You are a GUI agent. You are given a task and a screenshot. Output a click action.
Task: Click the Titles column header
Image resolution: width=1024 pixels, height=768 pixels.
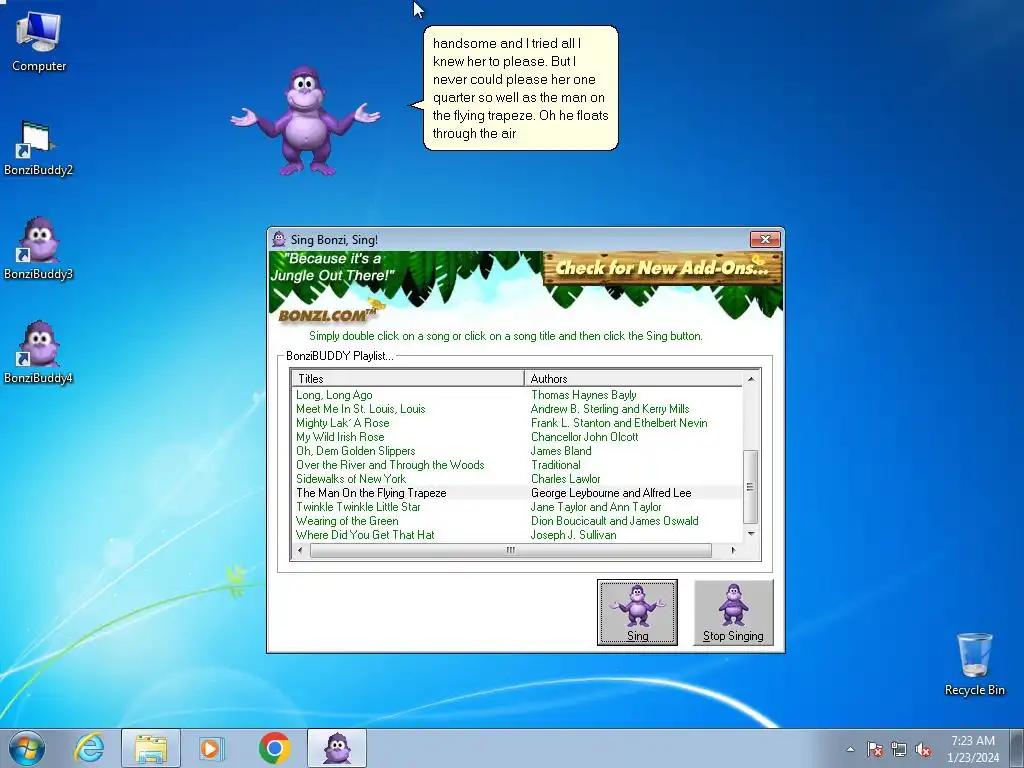[x=408, y=379]
